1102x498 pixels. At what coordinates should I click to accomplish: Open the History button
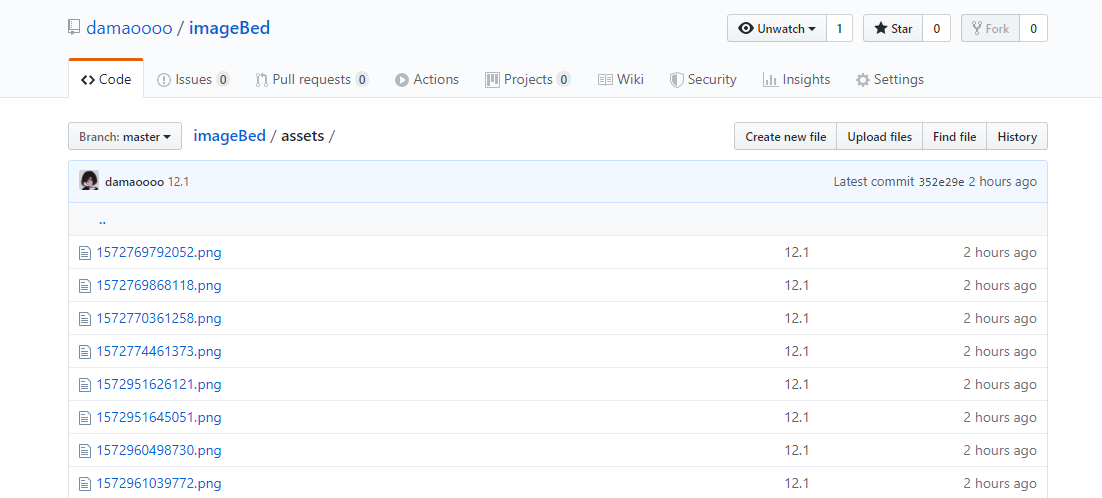coord(1017,136)
